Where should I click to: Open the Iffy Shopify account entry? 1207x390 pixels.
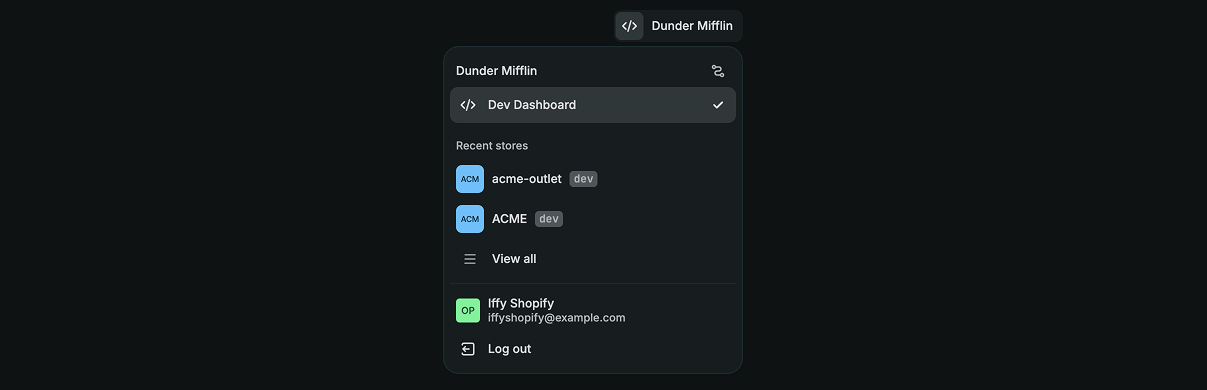tap(593, 310)
